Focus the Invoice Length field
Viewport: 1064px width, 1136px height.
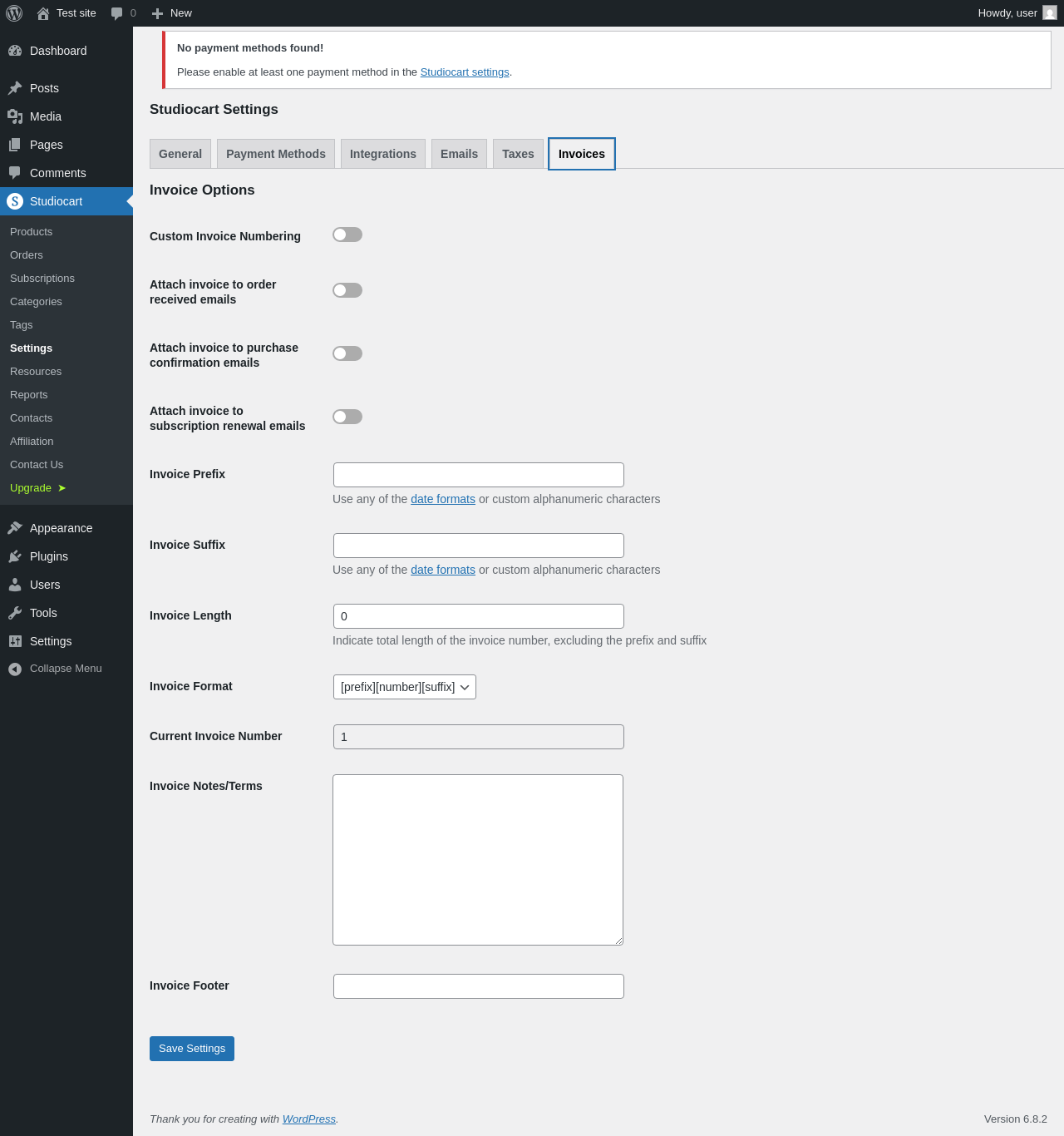pyautogui.click(x=479, y=616)
